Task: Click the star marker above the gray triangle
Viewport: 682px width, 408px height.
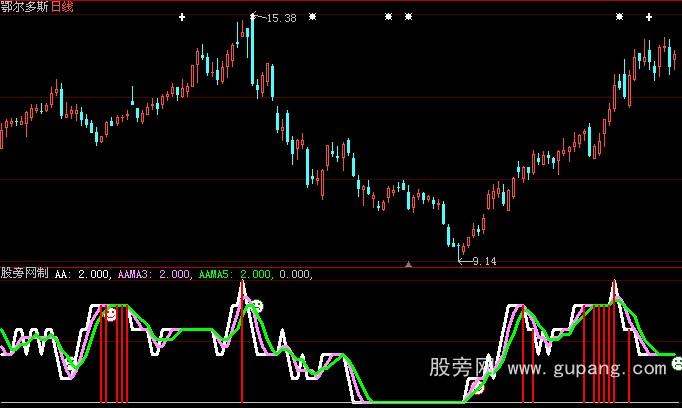Action: (408, 17)
